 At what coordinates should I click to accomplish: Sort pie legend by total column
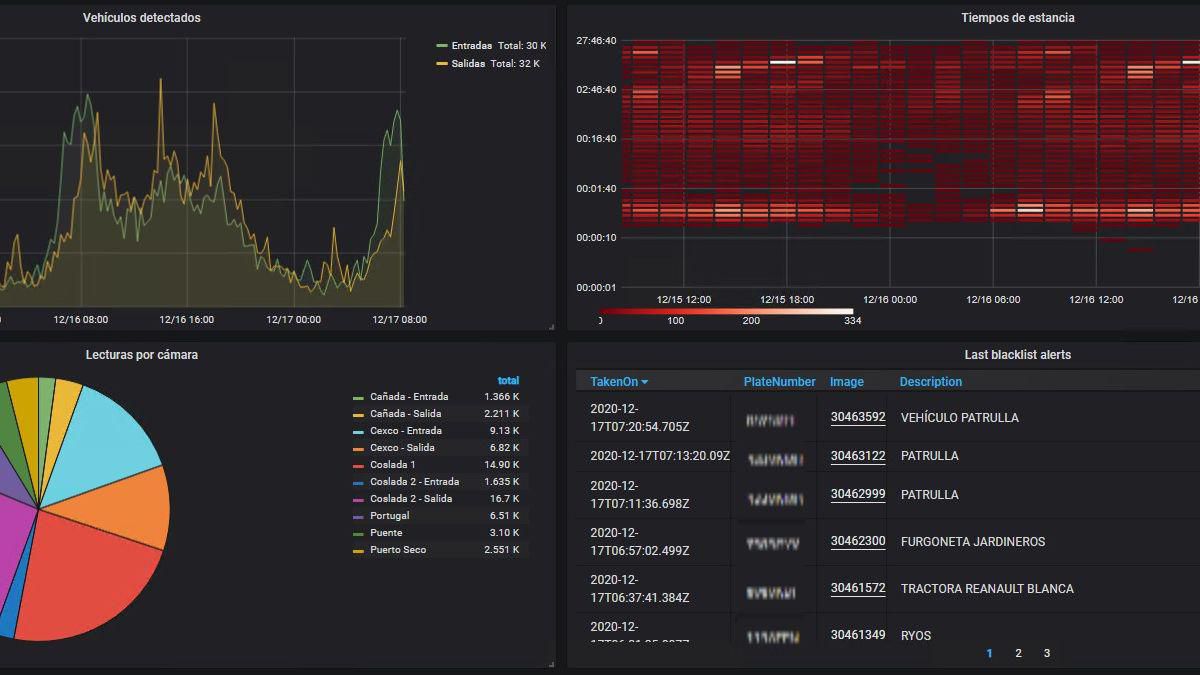click(508, 380)
